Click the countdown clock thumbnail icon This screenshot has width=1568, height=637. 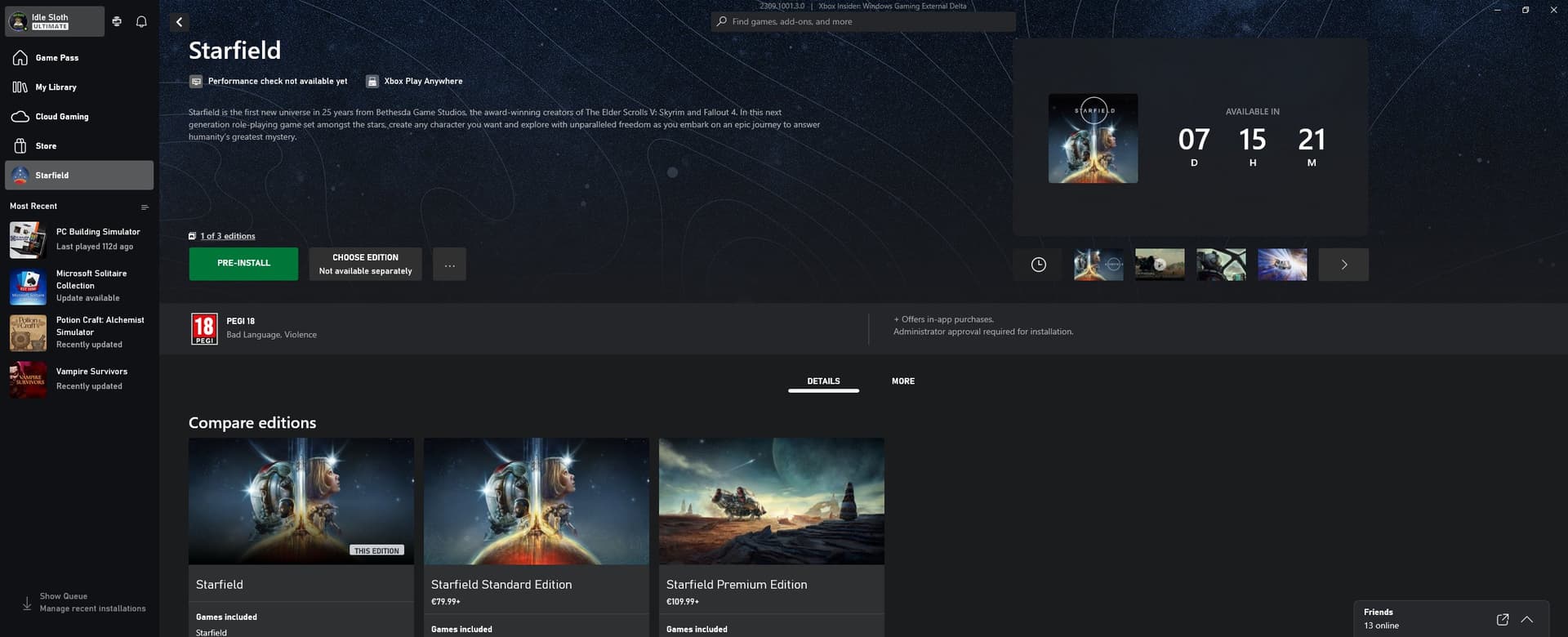[x=1038, y=265]
